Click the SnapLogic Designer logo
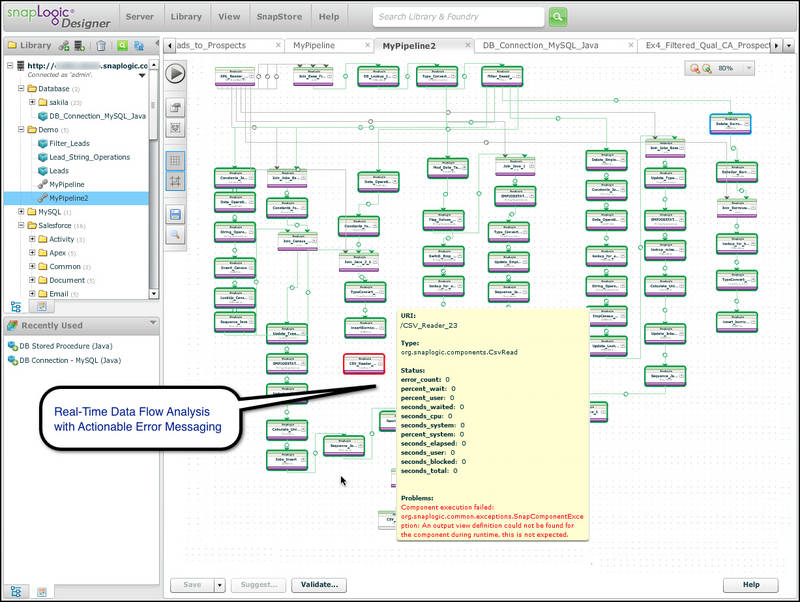Image resolution: width=800 pixels, height=602 pixels. (x=58, y=17)
